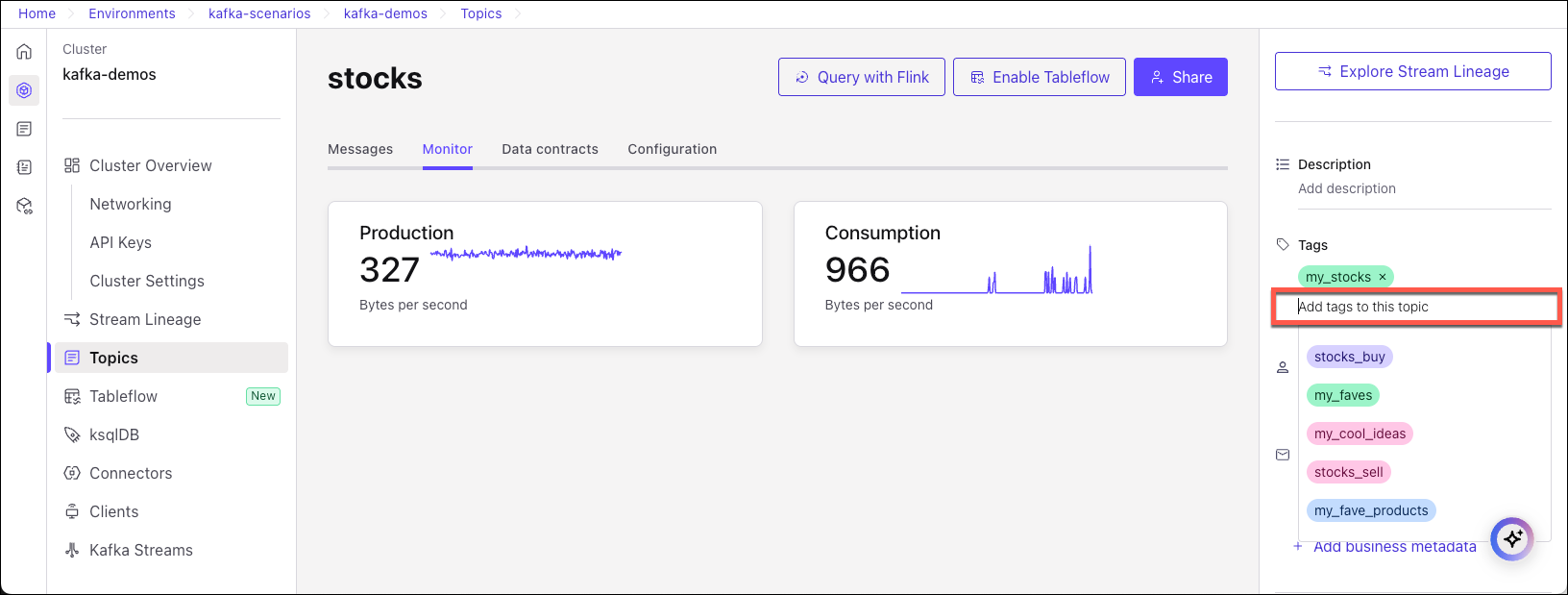Open the Home icon in left rail
The width and height of the screenshot is (1568, 595).
24,52
